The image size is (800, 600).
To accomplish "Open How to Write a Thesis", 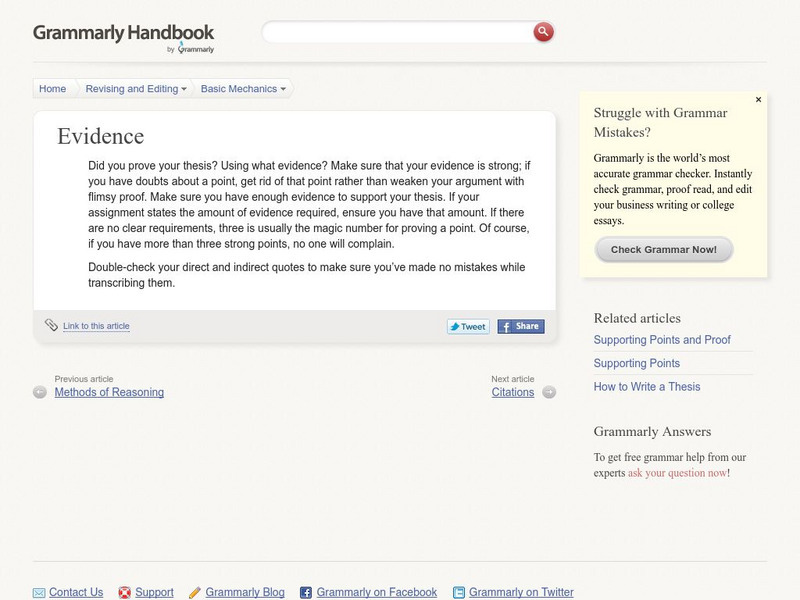I will coord(647,387).
